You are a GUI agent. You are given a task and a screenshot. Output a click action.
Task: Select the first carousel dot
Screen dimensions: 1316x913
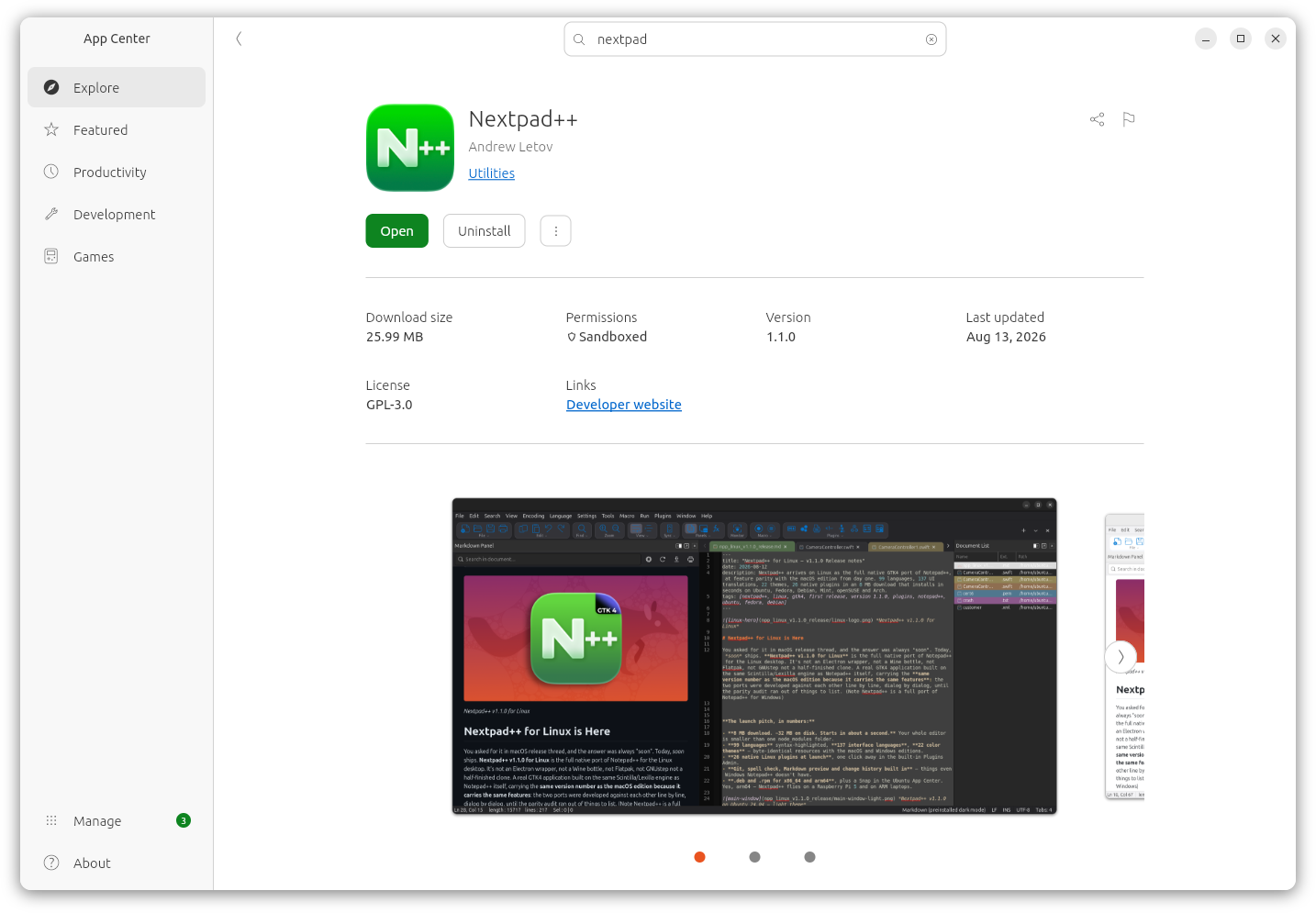pos(699,857)
